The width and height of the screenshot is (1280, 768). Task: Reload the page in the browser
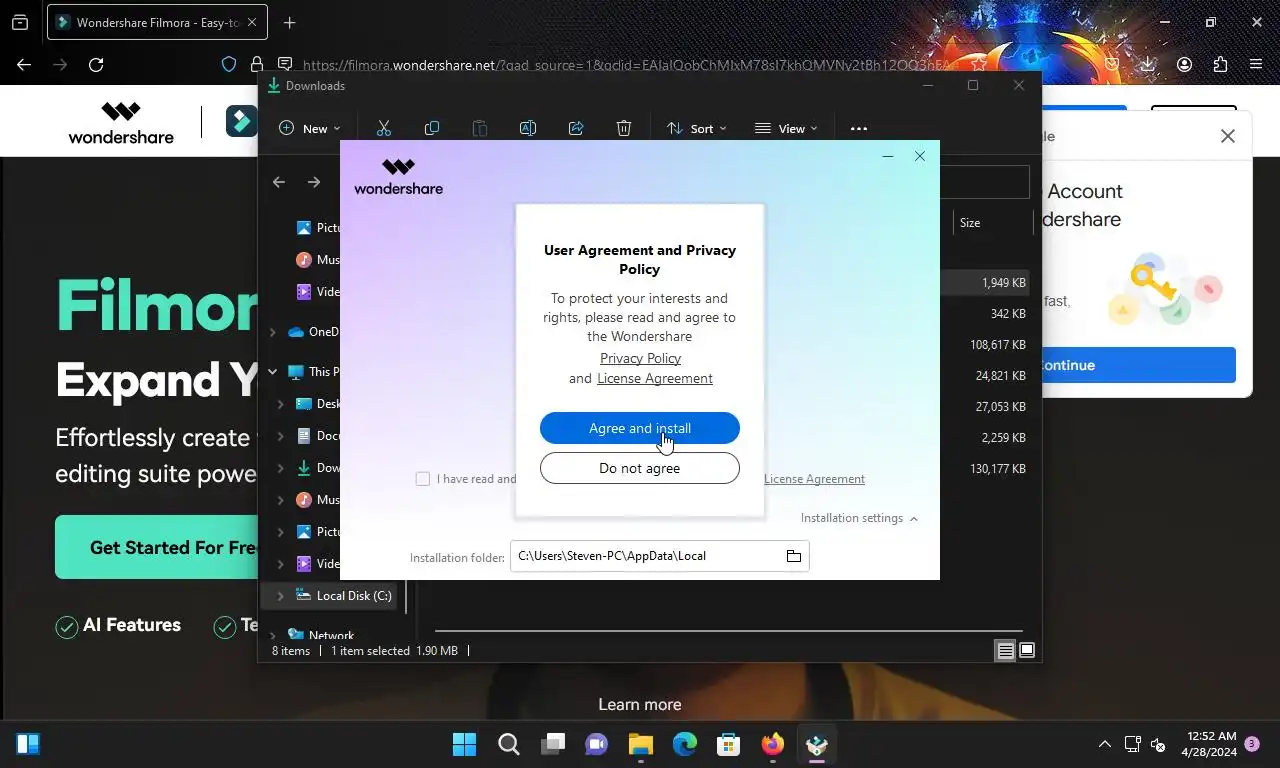(96, 64)
